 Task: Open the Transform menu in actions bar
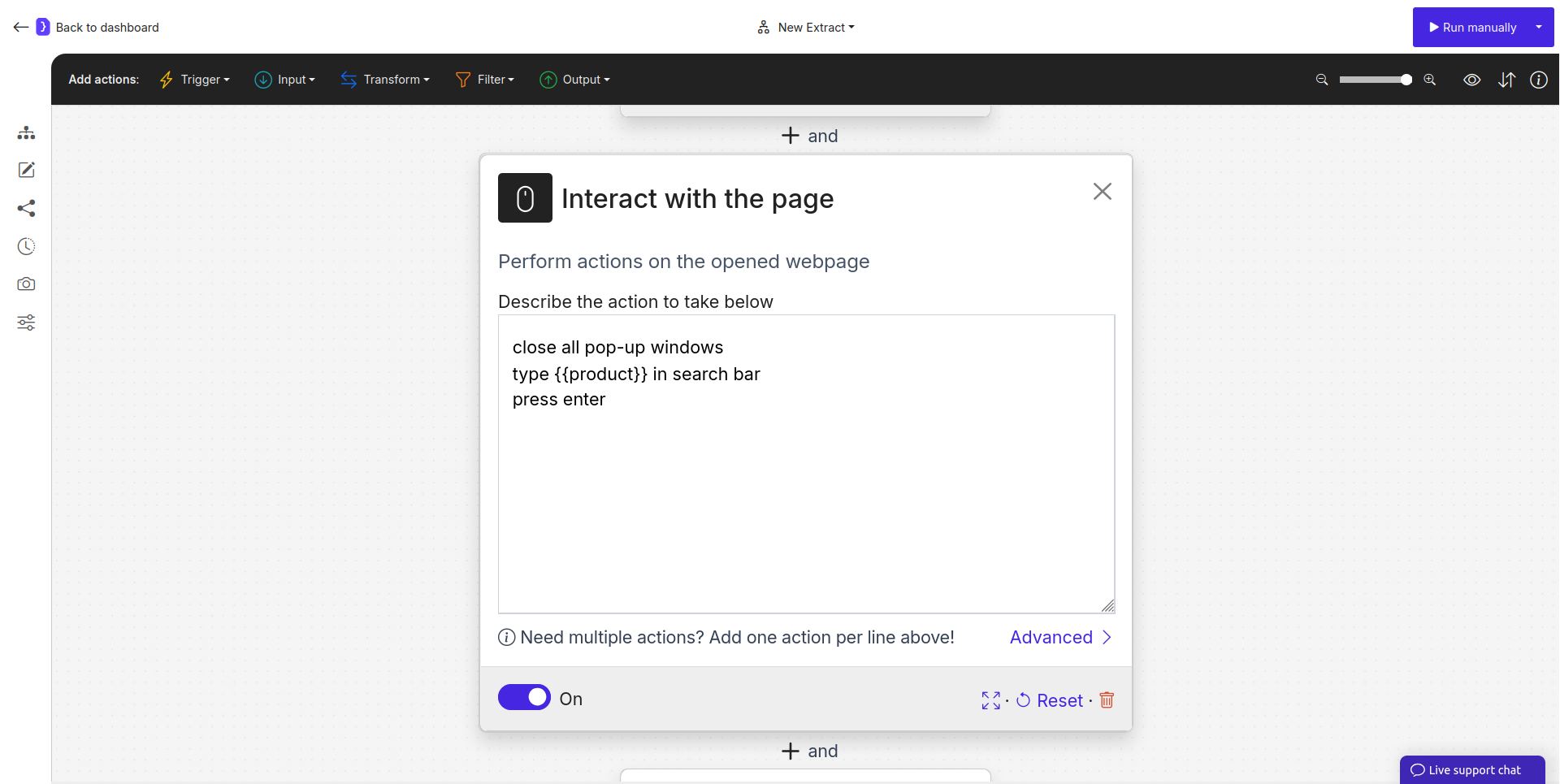click(x=385, y=80)
